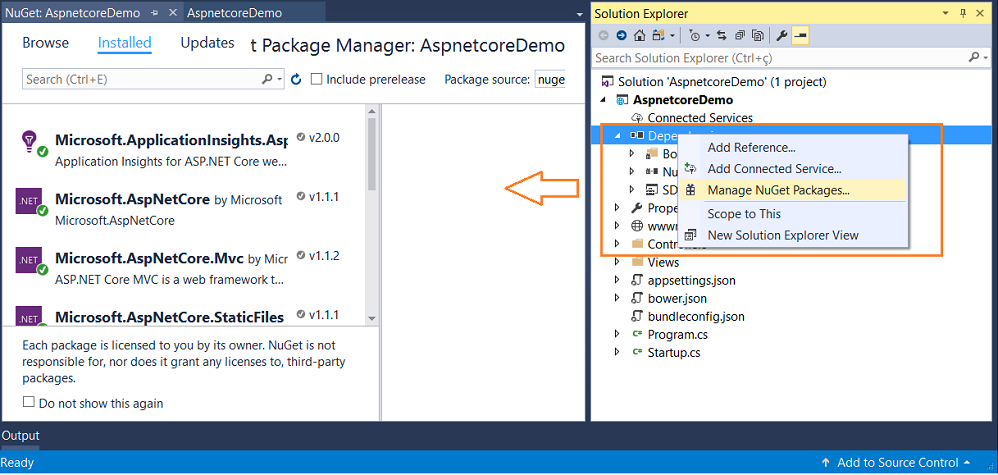Expand the Views folder node
This screenshot has width=998, height=475.
pos(616,262)
